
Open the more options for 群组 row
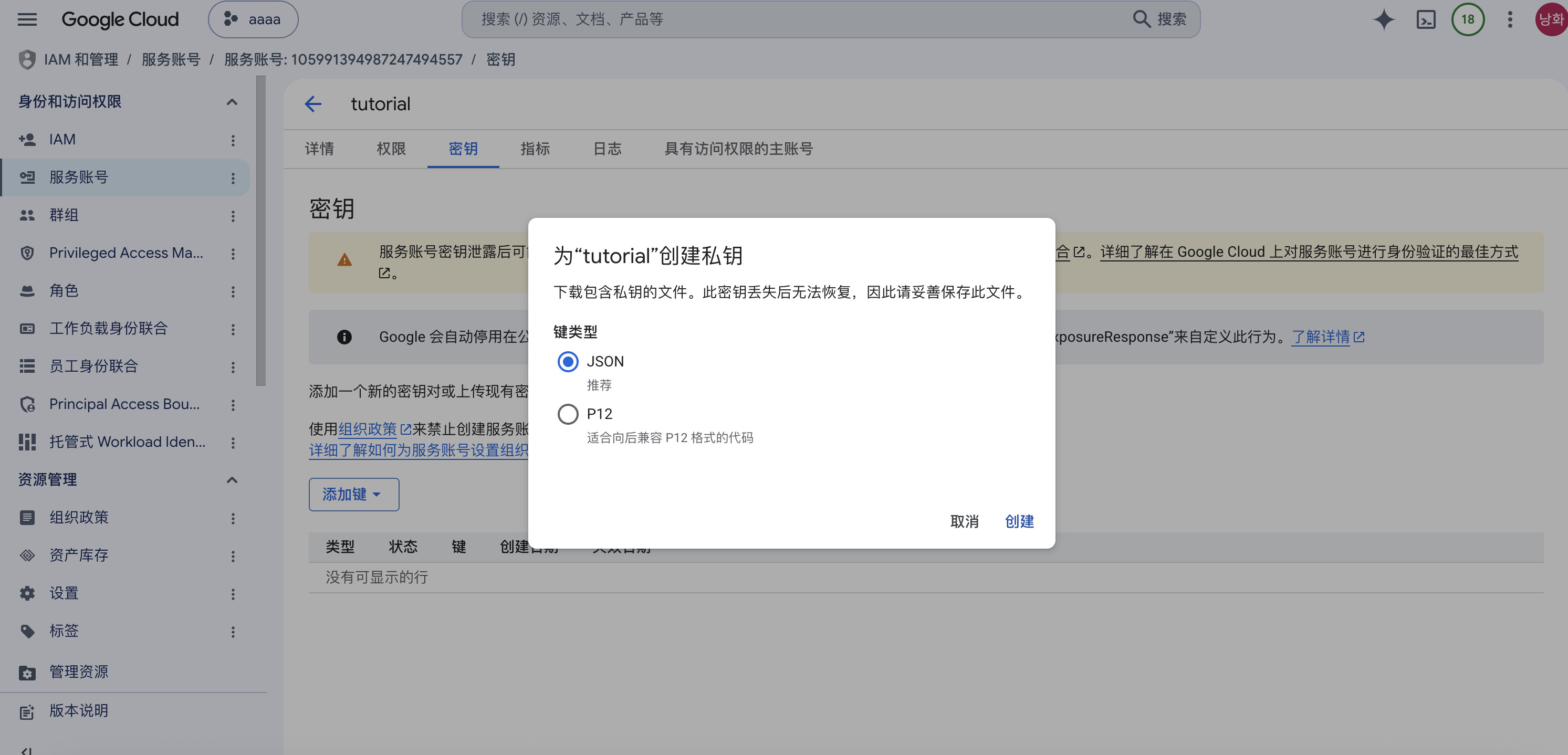pos(233,216)
